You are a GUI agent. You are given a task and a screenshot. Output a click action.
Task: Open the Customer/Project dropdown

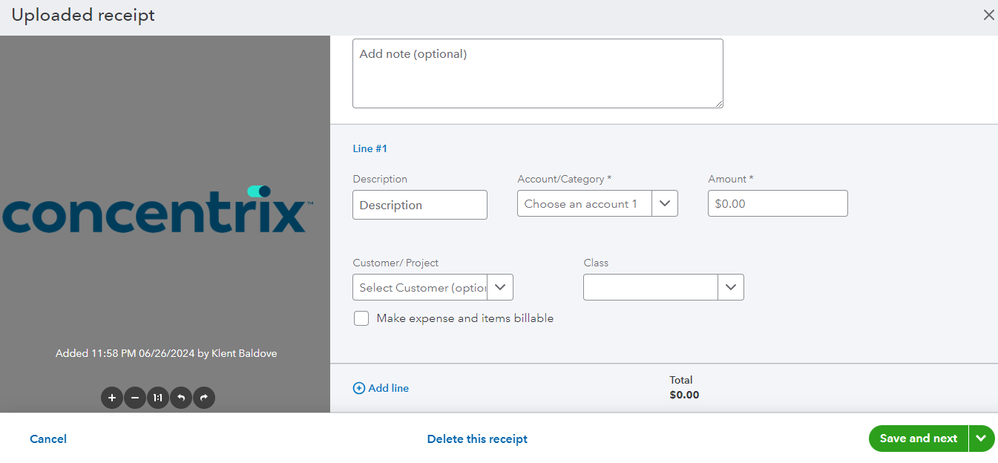[500, 288]
